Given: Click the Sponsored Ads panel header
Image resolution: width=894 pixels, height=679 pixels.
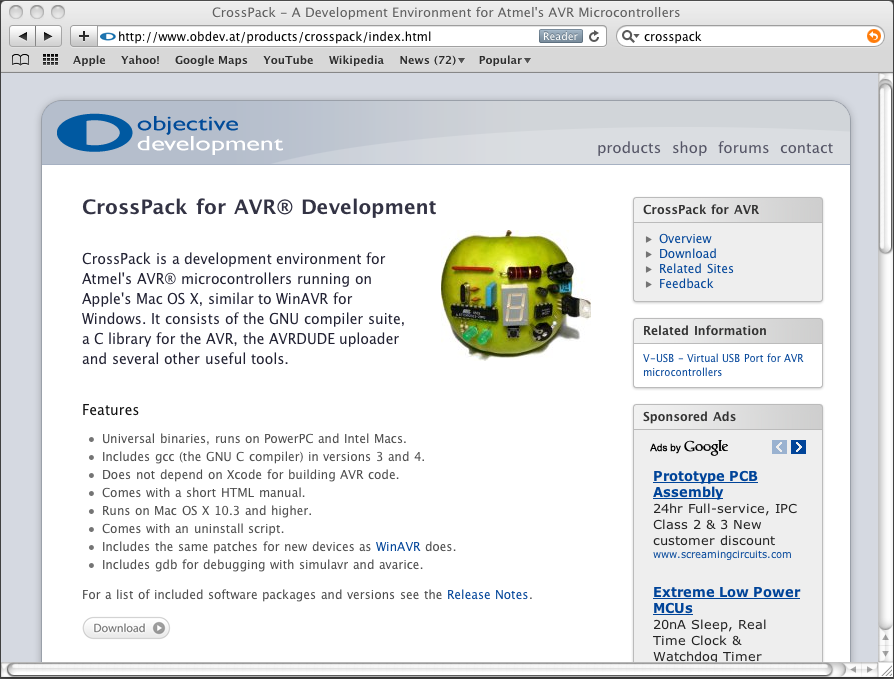Looking at the screenshot, I should [728, 417].
